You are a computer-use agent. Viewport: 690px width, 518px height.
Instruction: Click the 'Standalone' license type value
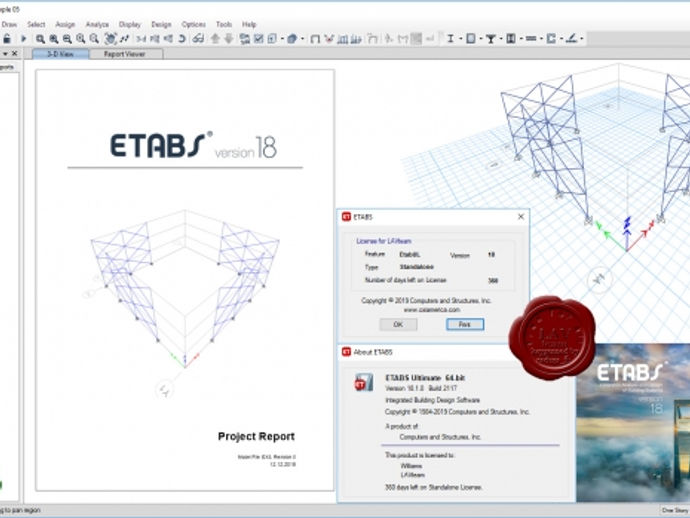tap(416, 267)
